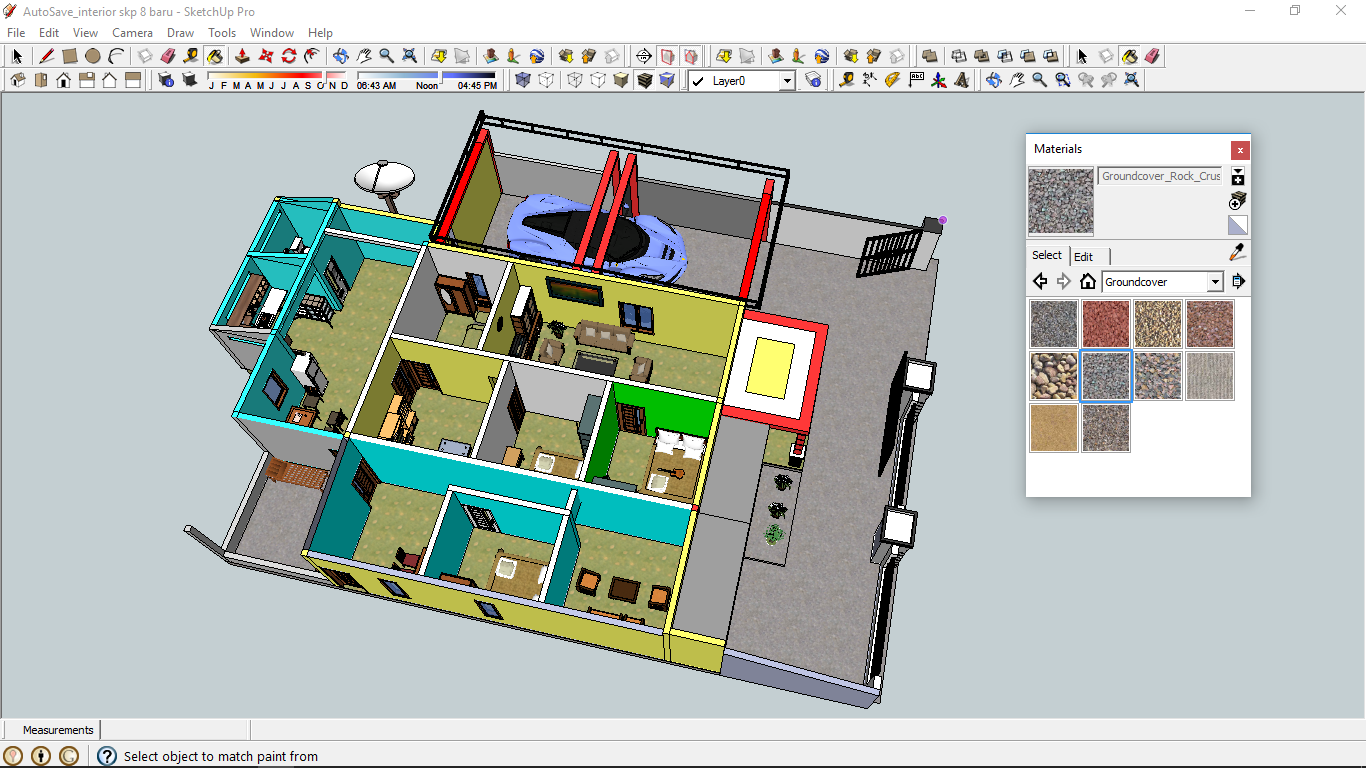The width and height of the screenshot is (1366, 768).
Task: Open Shadow Settings icon
Action: click(166, 80)
